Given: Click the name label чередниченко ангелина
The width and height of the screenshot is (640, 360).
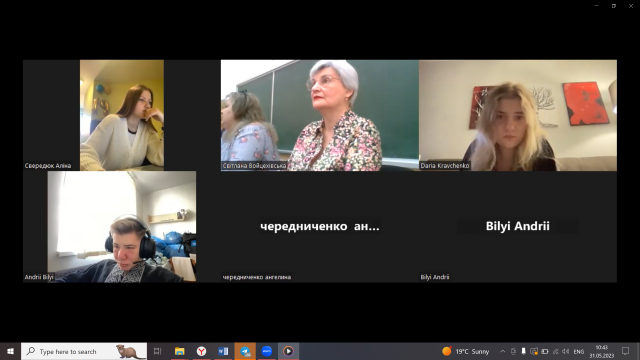Looking at the screenshot, I should [257, 277].
